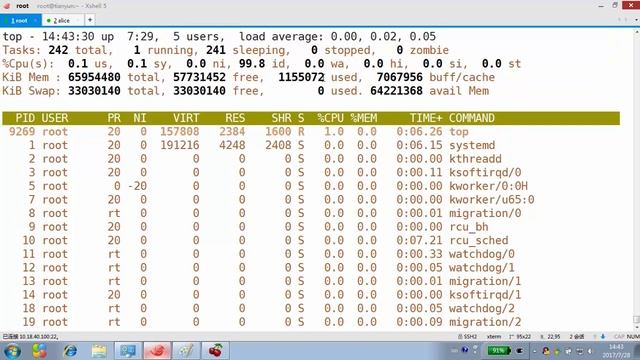The height and width of the screenshot is (360, 640).
Task: Click the %CPU column header
Action: (x=331, y=118)
